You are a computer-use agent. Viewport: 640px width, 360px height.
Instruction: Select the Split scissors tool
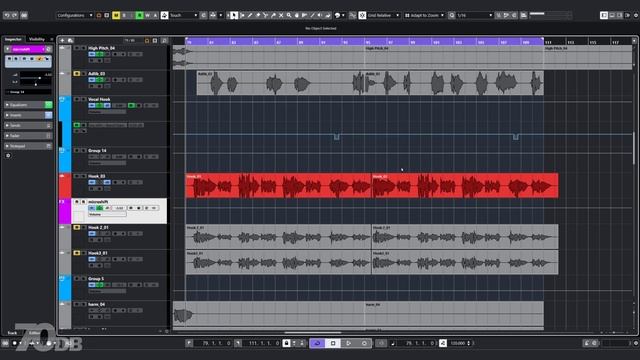click(x=265, y=15)
